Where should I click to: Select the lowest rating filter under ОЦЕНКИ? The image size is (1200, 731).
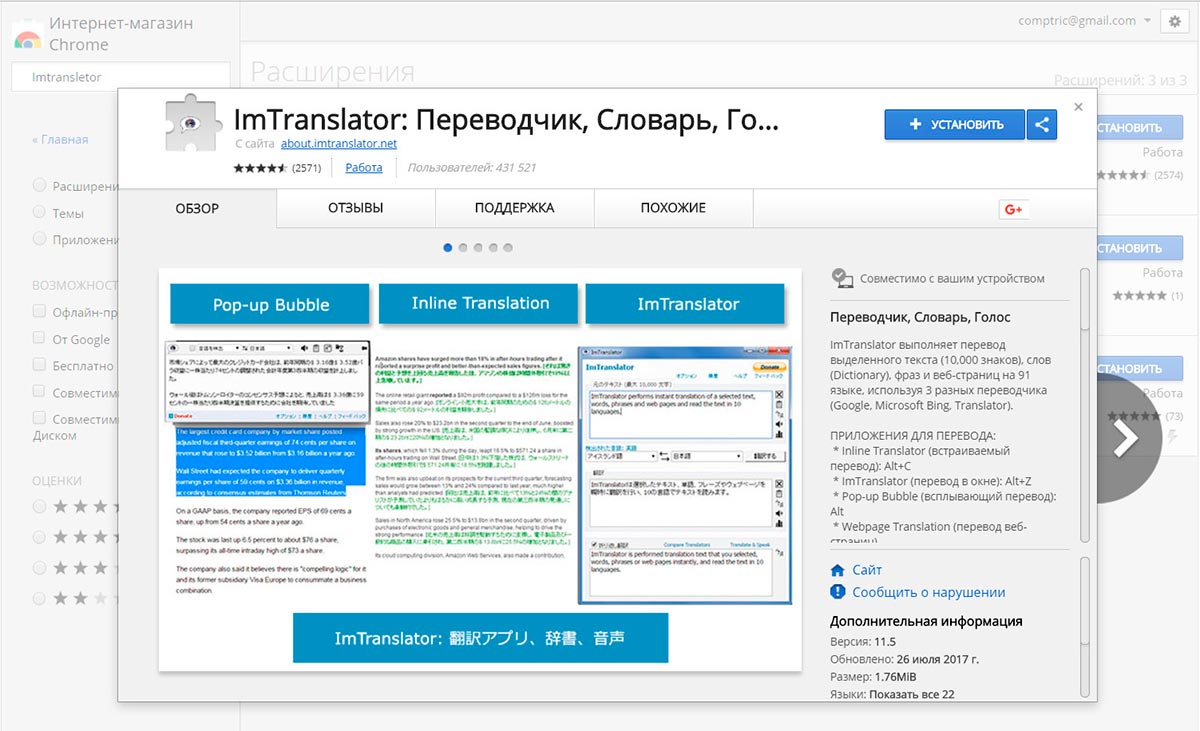[39, 598]
